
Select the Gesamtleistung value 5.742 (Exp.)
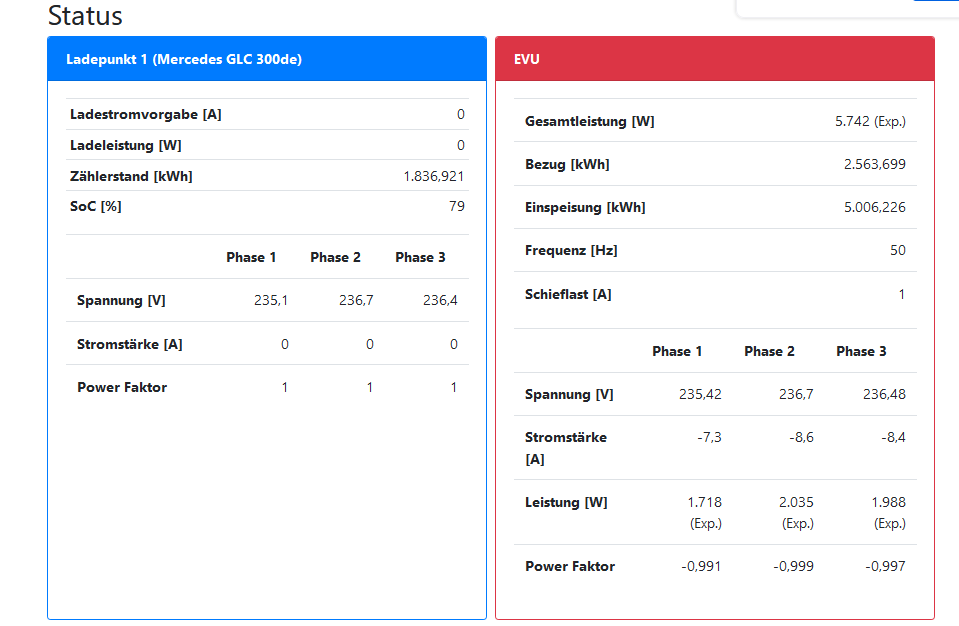pyautogui.click(x=870, y=121)
